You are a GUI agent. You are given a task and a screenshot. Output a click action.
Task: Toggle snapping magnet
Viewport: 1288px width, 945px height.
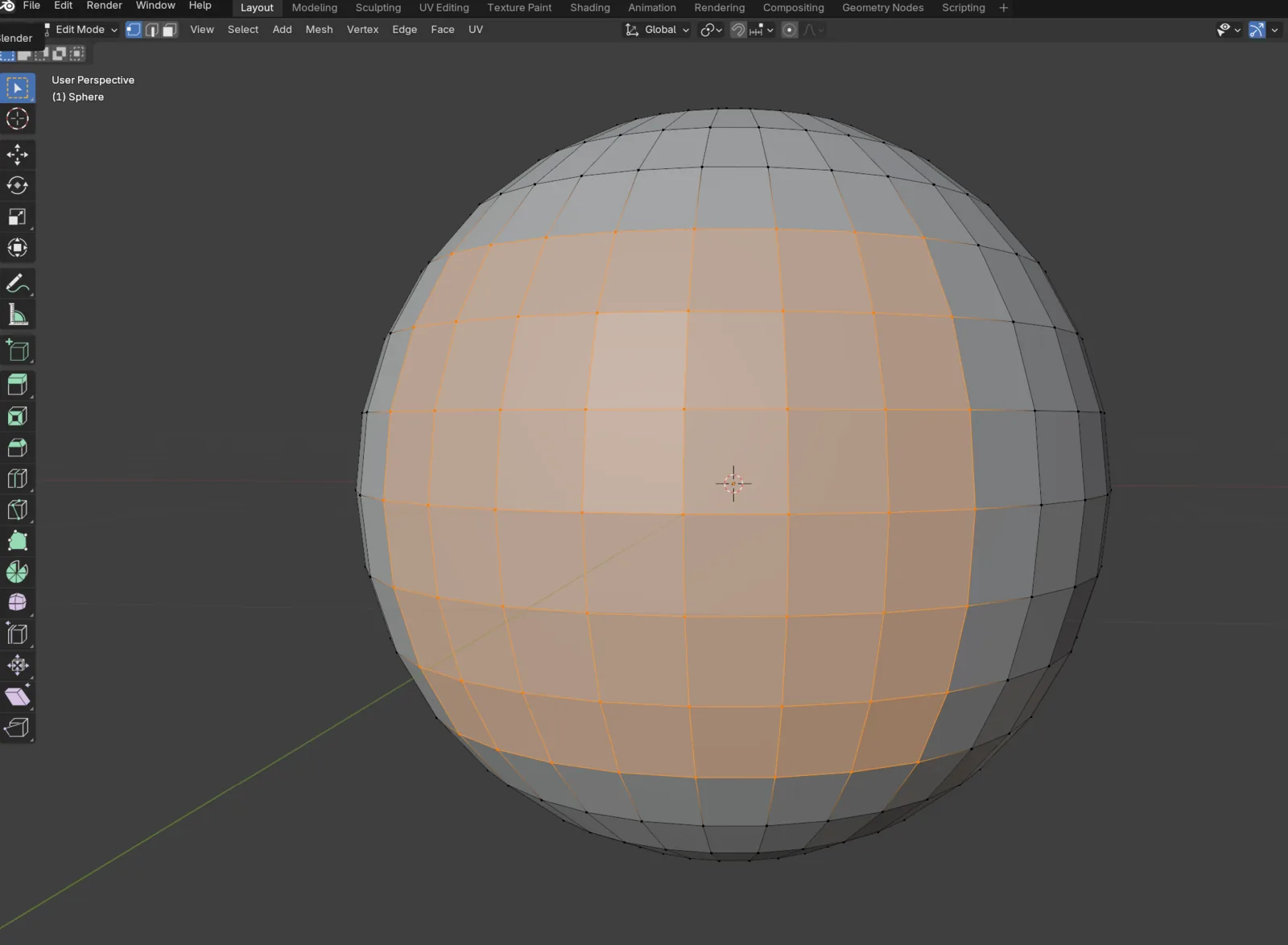click(738, 30)
